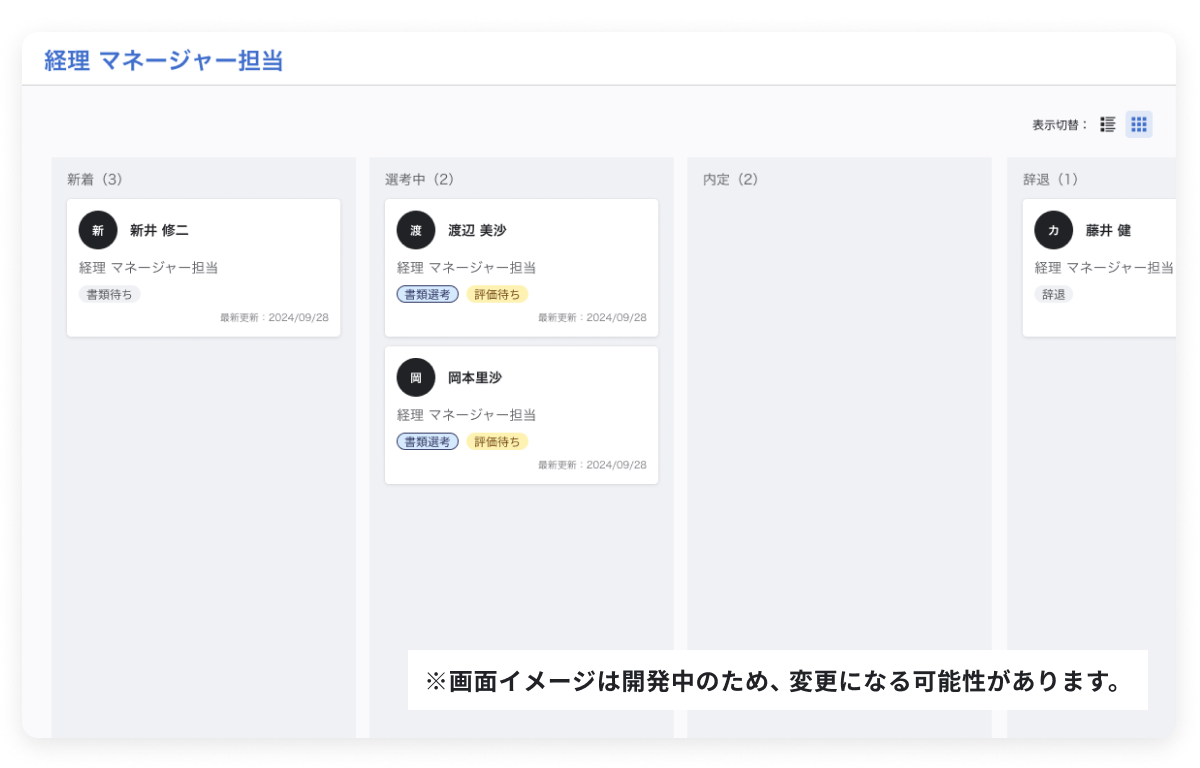Toggle the 評価待ち tag on 渡辺 美沙's card

[497, 294]
